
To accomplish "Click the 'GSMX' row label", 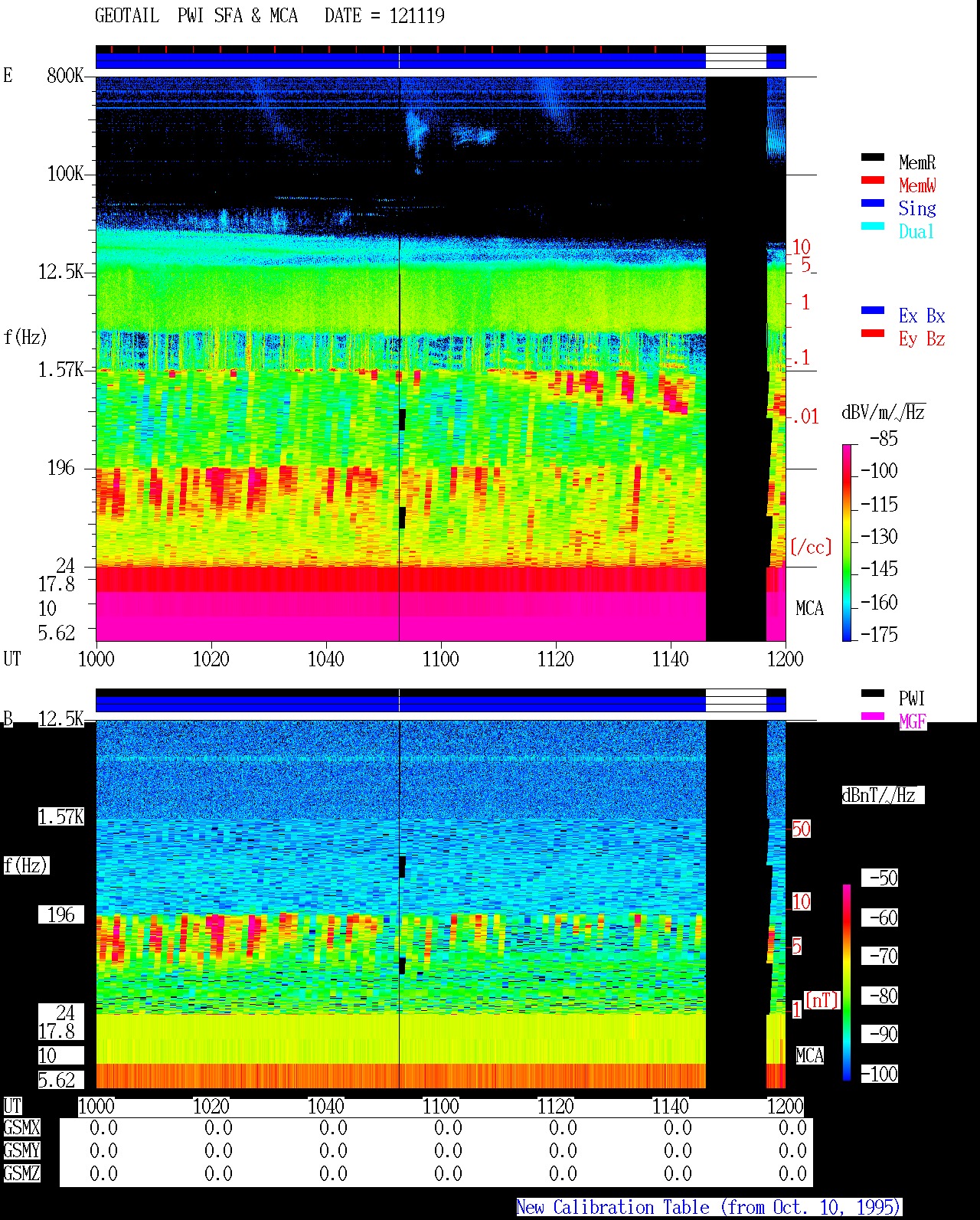I will (x=21, y=1127).
